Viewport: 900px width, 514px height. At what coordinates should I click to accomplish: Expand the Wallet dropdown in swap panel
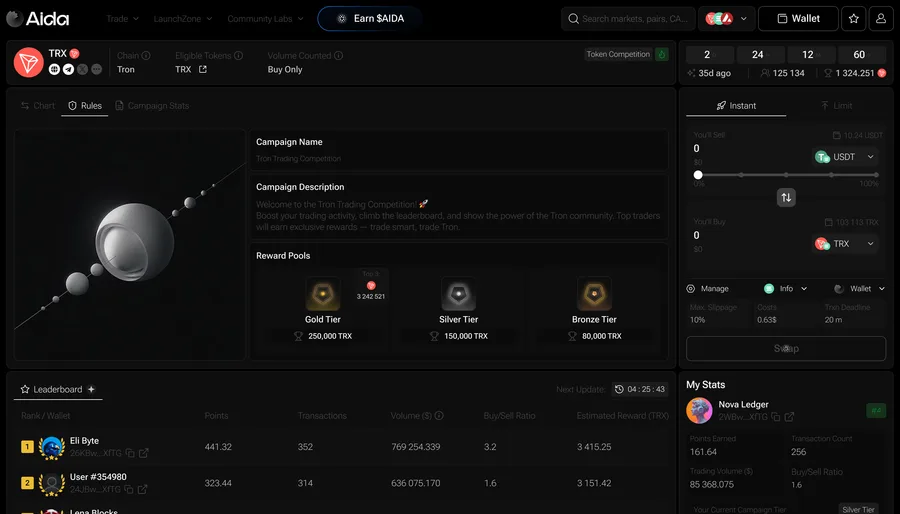tap(859, 289)
